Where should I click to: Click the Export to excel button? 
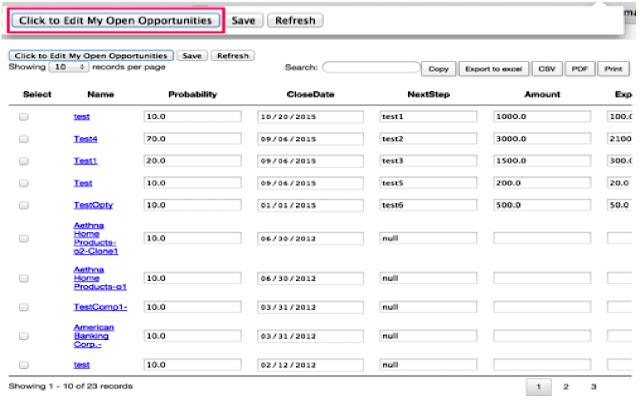coord(493,69)
